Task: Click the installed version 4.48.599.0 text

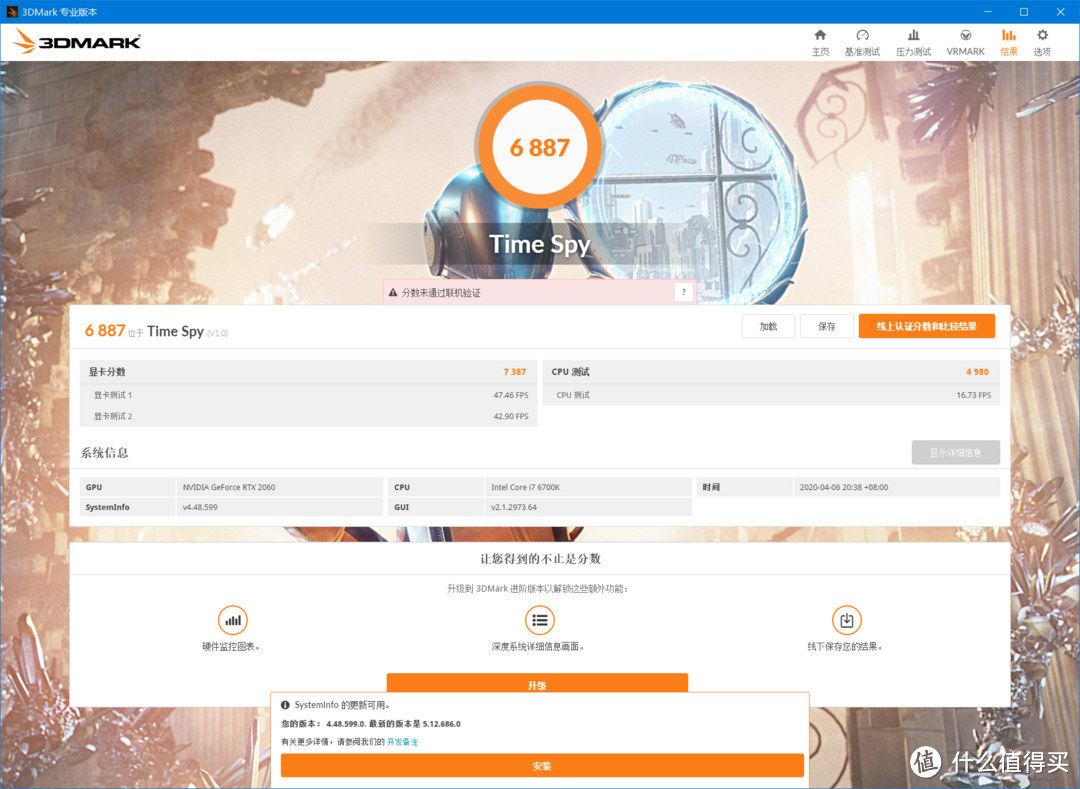Action: [346, 724]
